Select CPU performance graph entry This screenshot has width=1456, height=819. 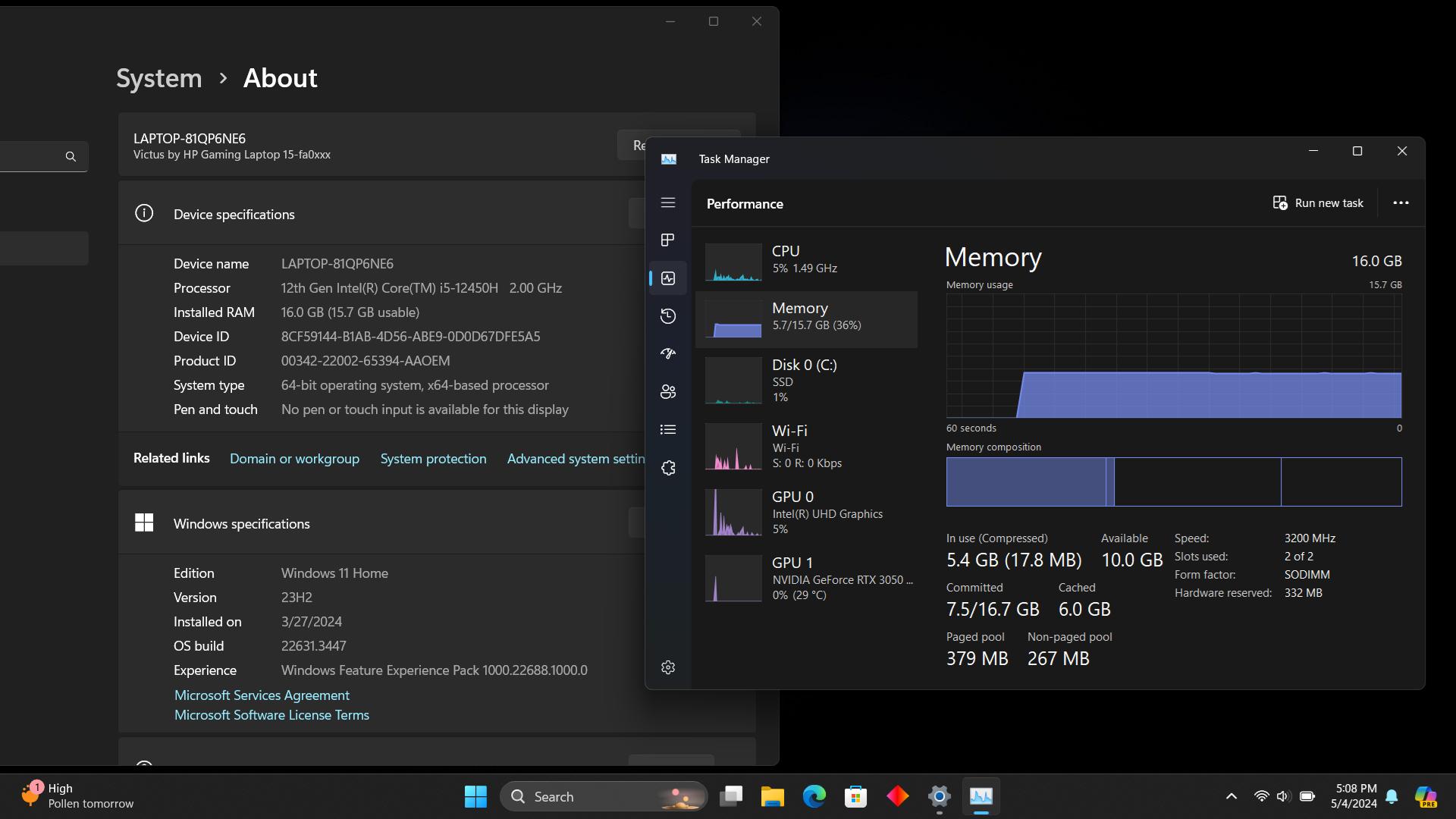[x=806, y=262]
